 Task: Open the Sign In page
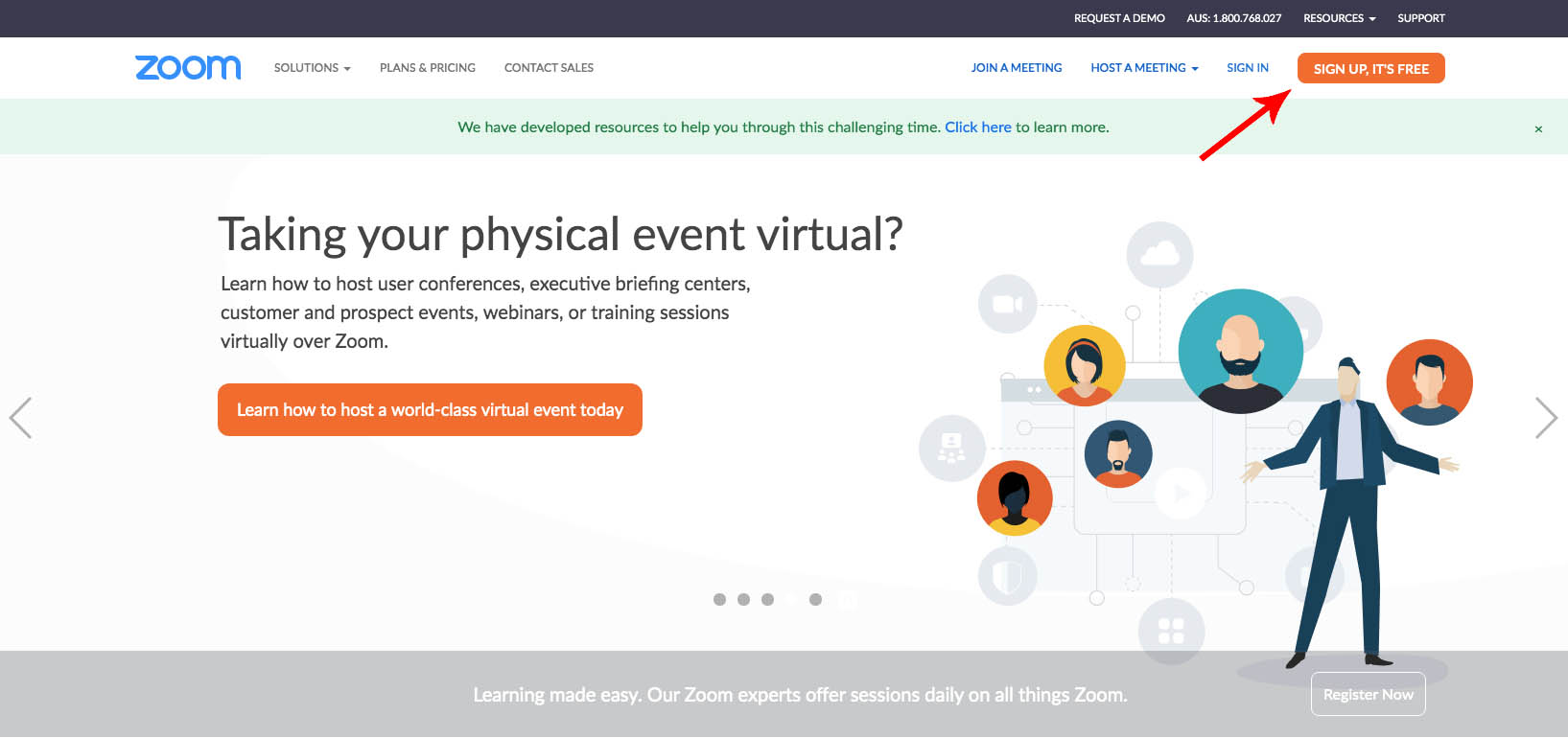(1248, 68)
